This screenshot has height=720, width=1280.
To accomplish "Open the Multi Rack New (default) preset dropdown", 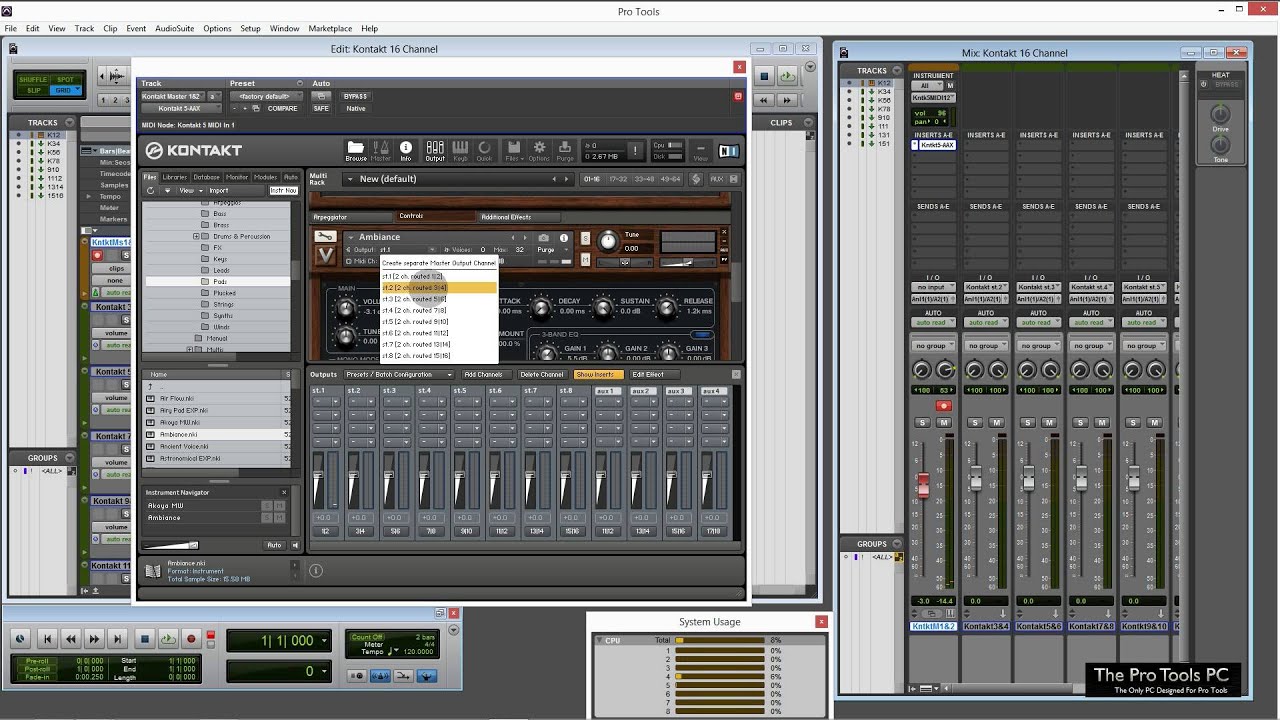I will tap(458, 179).
